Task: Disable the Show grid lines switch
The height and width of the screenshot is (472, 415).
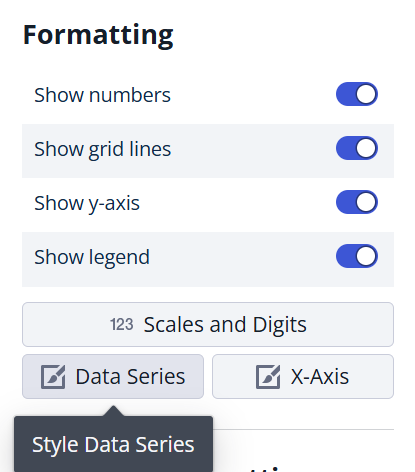Action: click(357, 148)
